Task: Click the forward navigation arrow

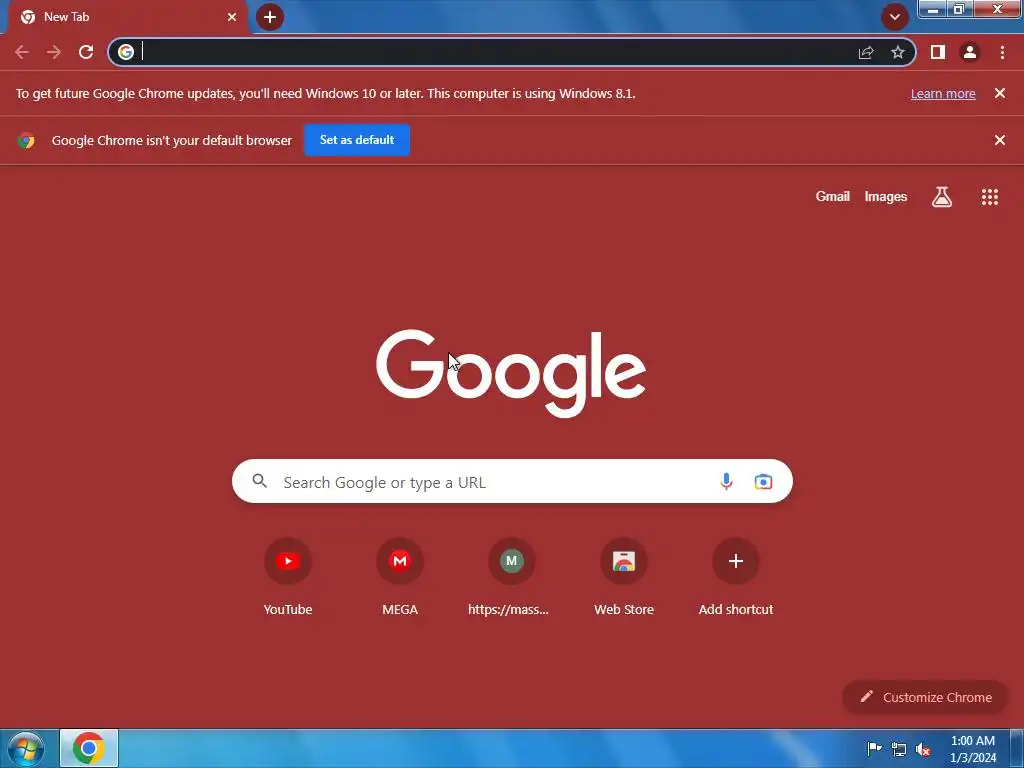Action: click(54, 52)
